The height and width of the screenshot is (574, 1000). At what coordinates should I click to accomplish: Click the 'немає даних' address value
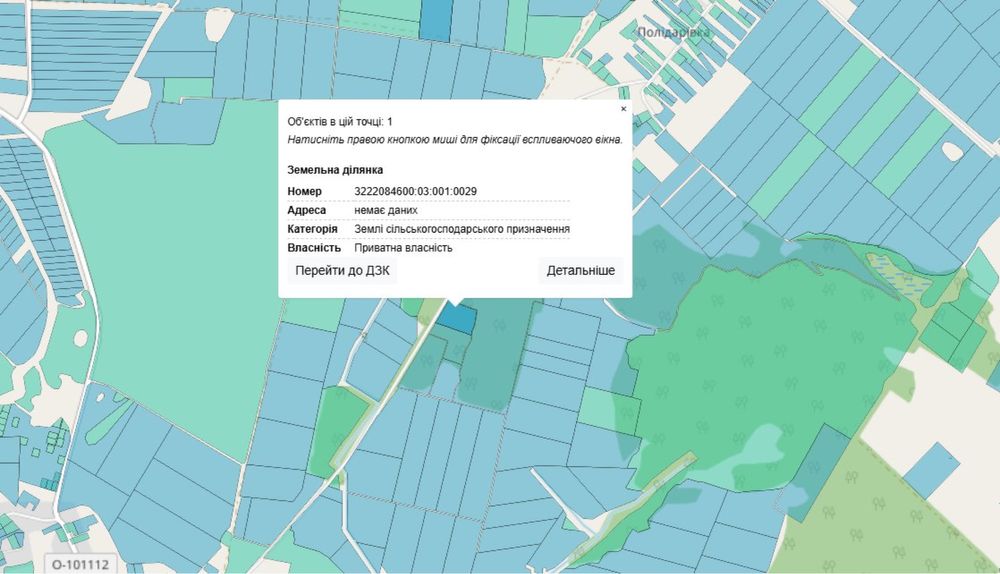[386, 210]
